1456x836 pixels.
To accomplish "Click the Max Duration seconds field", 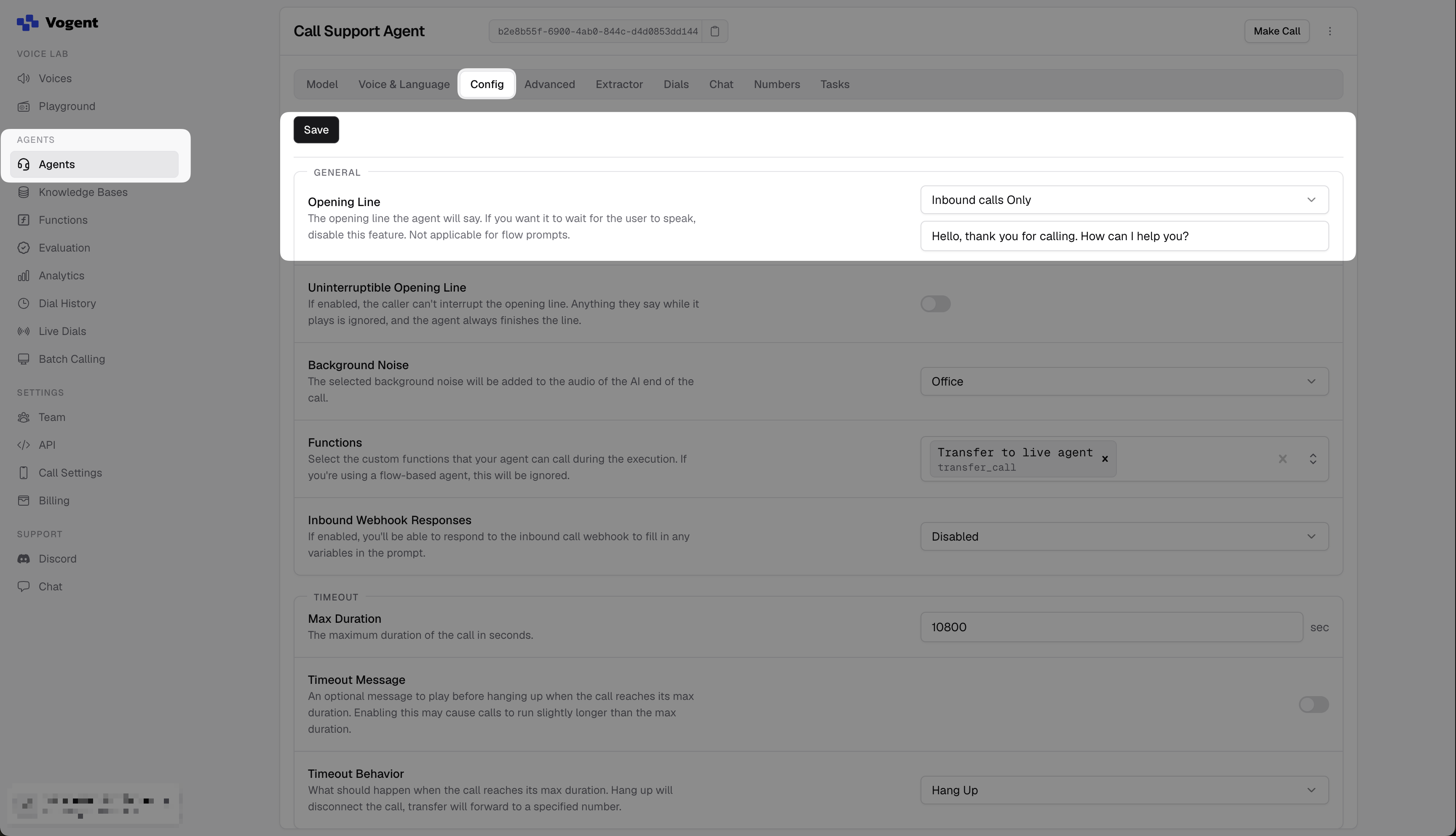I will tap(1111, 627).
